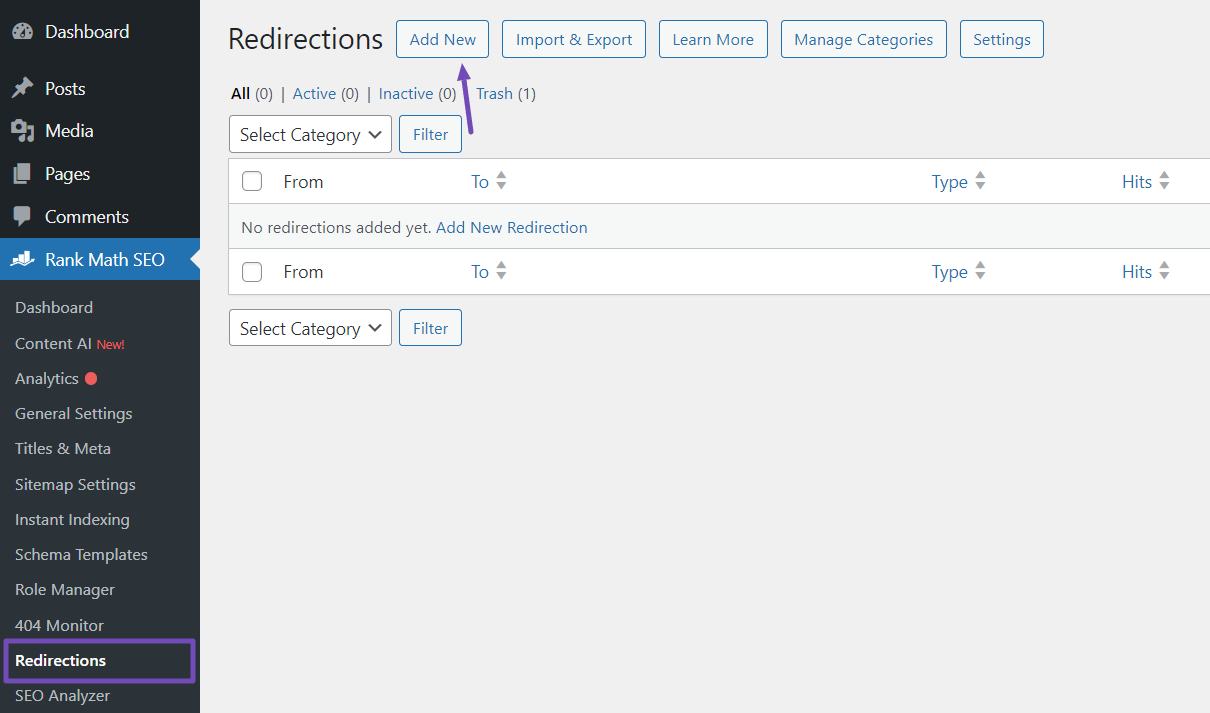
Task: Click the Media icon in sidebar
Action: coord(22,131)
